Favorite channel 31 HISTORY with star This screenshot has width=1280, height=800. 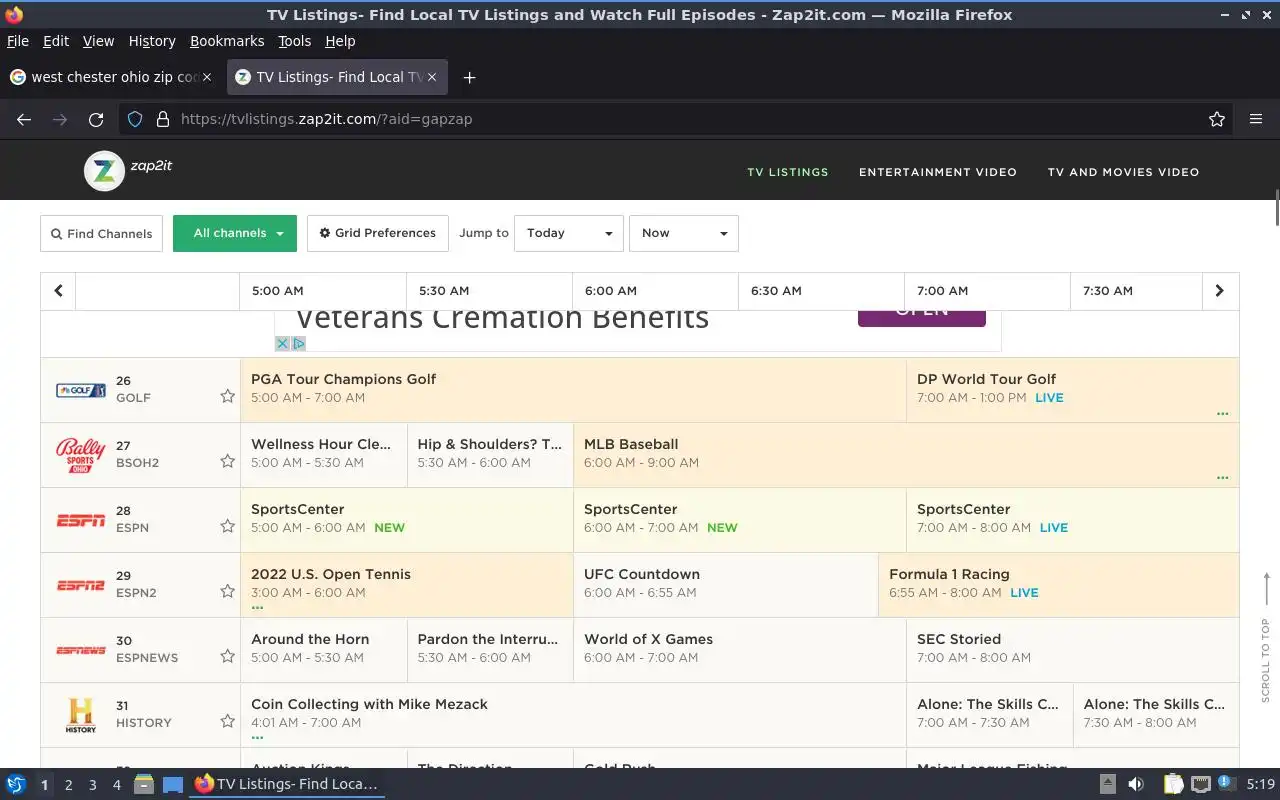227,721
